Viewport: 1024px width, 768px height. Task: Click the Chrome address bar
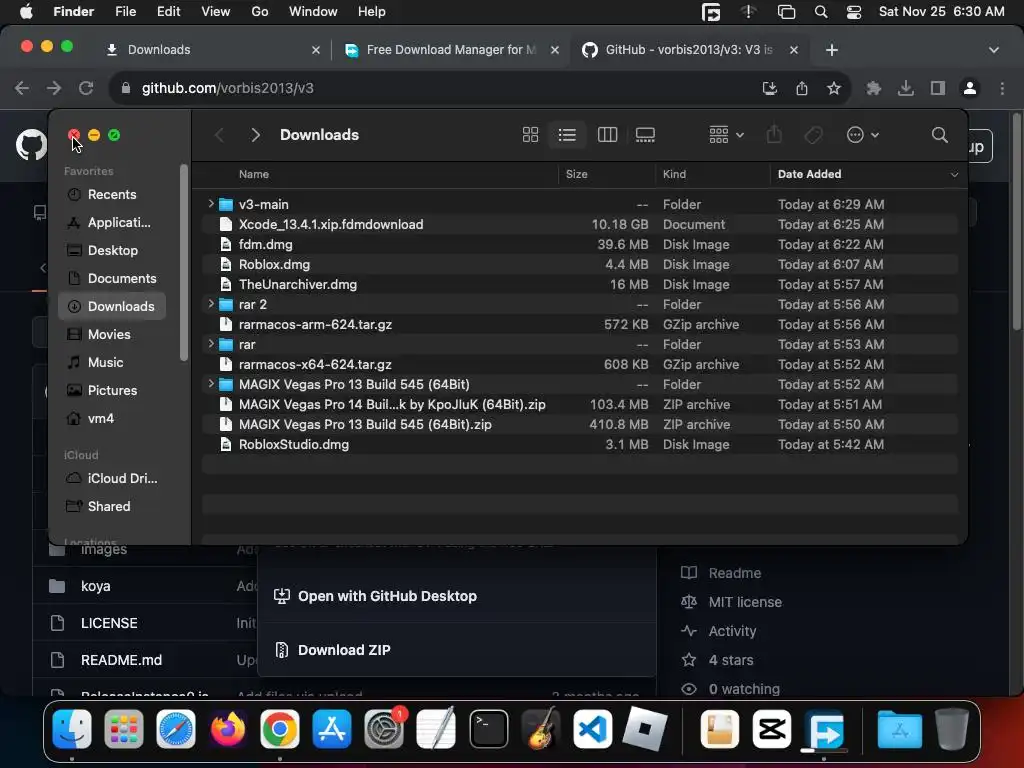click(431, 88)
